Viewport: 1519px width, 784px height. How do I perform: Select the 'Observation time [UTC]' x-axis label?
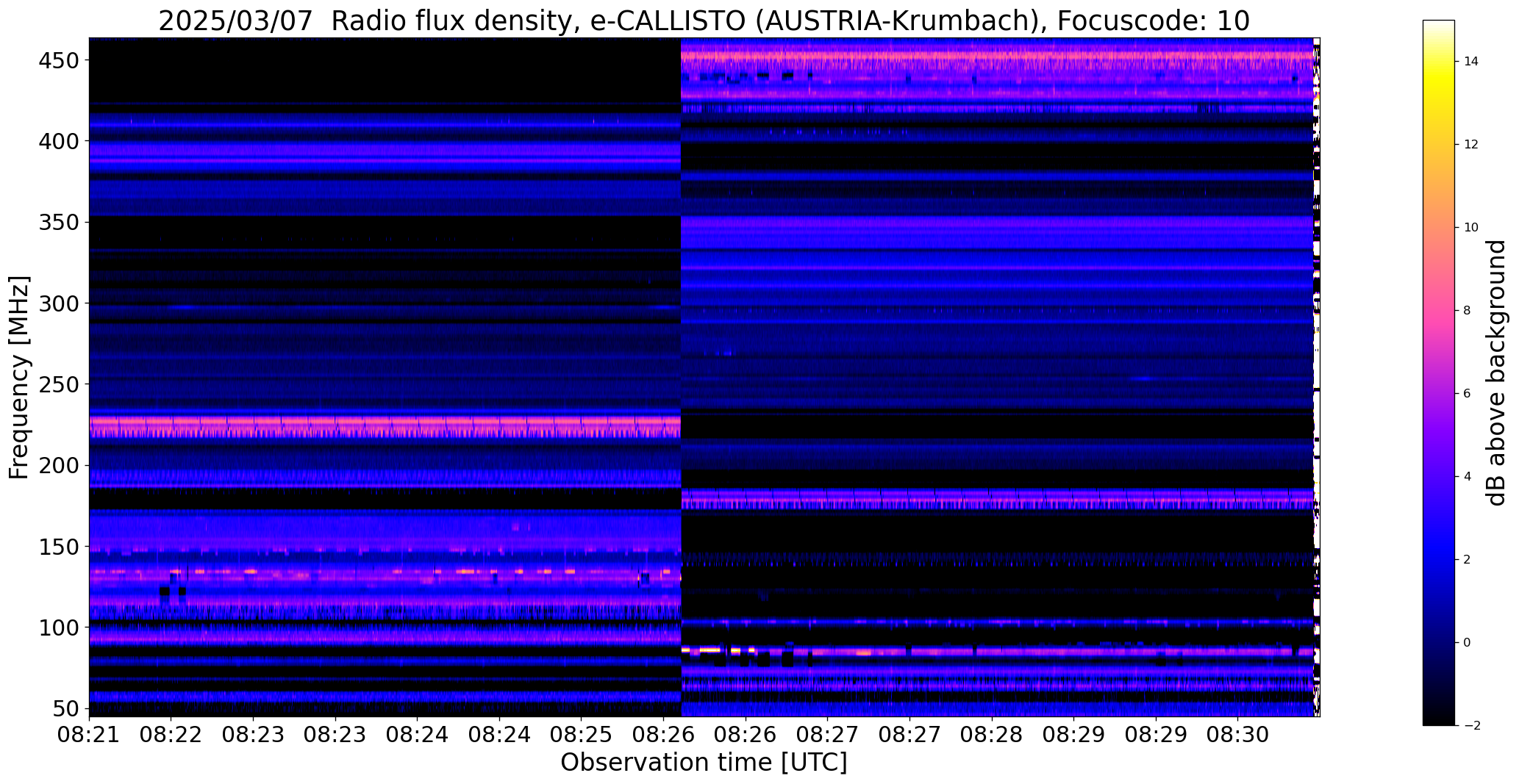point(704,763)
